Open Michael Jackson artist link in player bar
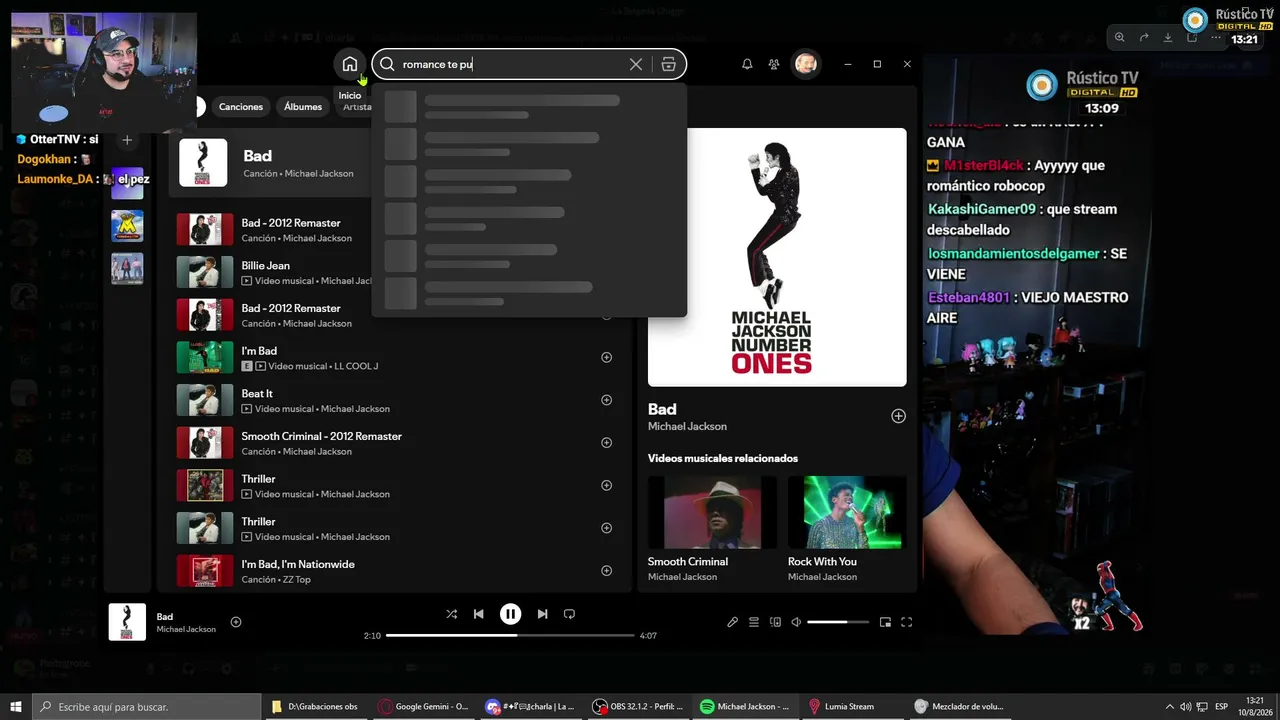The image size is (1280, 720). point(186,630)
